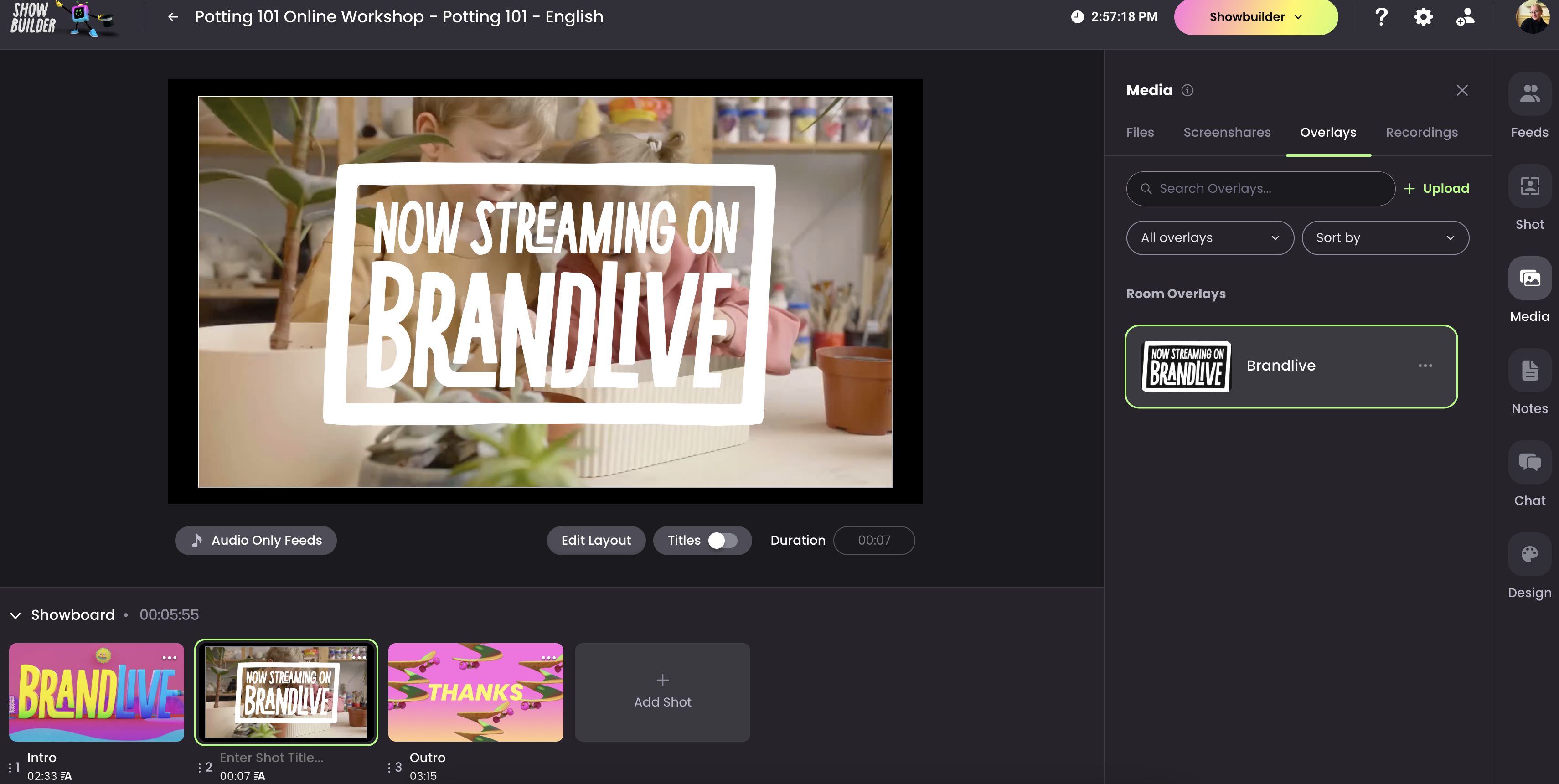The height and width of the screenshot is (784, 1559).
Task: Open the settings gear icon
Action: (x=1423, y=17)
